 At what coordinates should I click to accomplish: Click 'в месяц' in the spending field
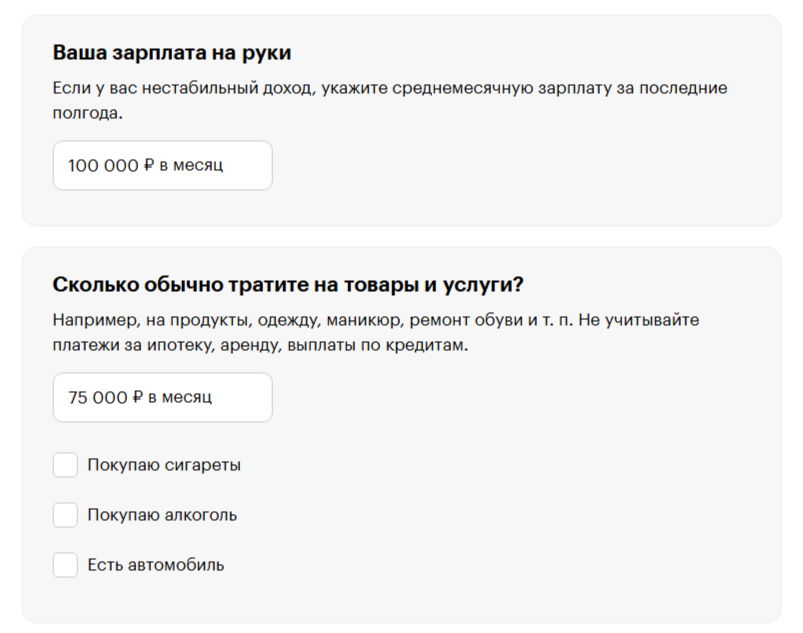click(x=180, y=398)
